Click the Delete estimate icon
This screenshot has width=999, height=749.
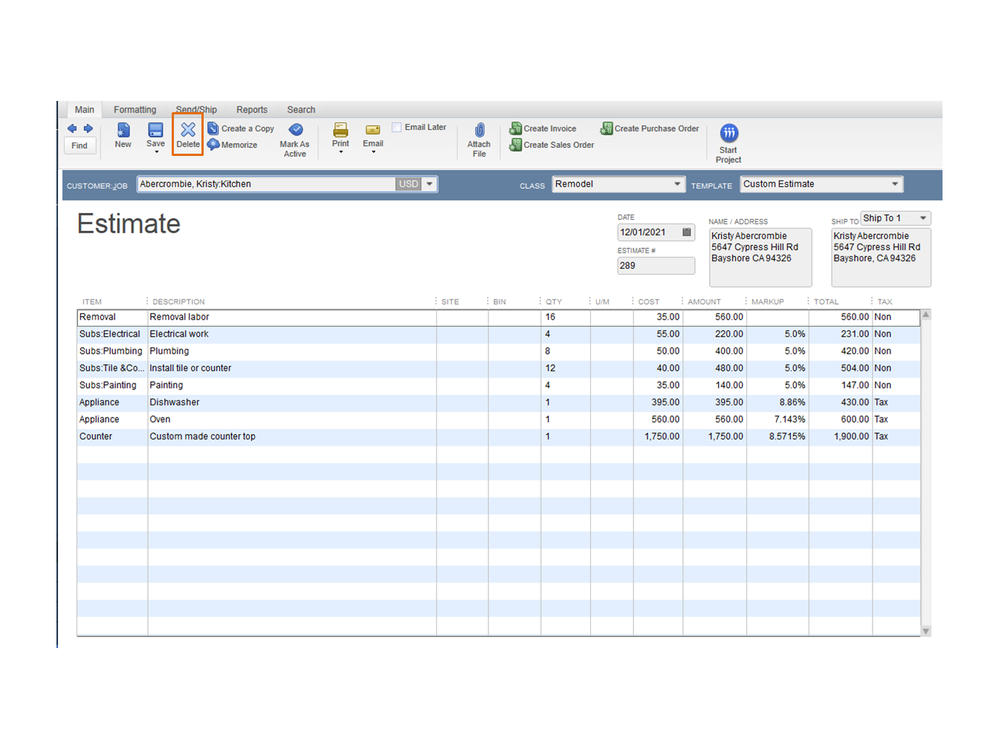[x=188, y=130]
